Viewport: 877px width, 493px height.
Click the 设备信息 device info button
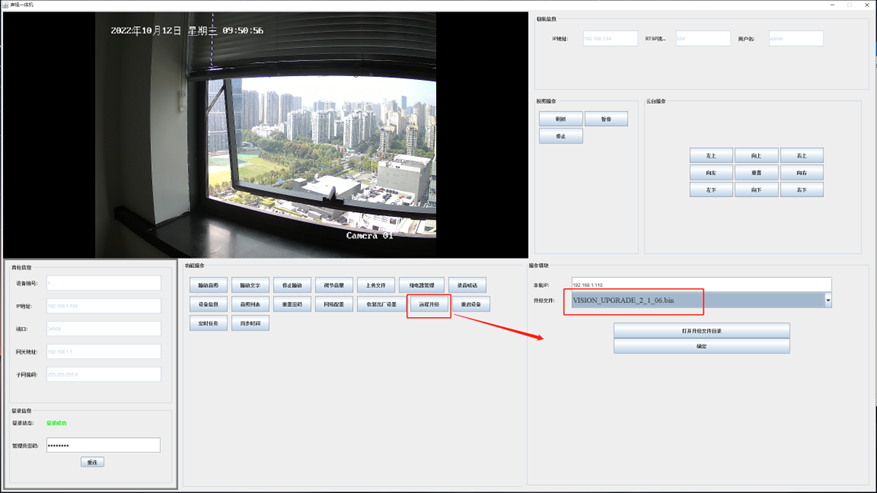(207, 304)
